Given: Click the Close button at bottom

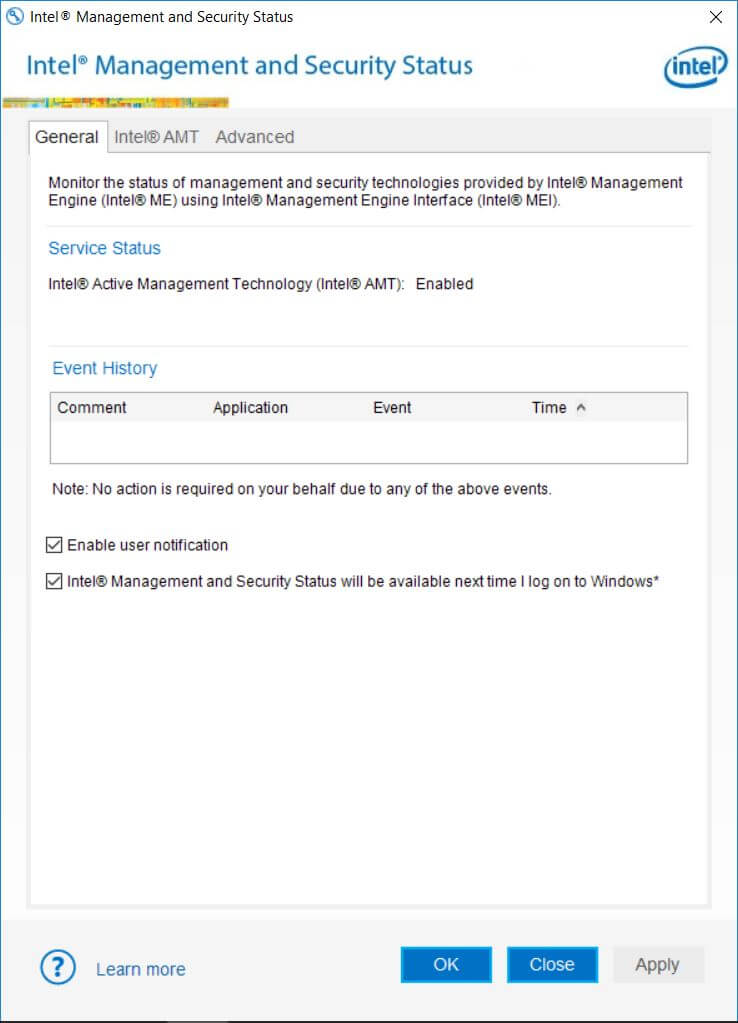Looking at the screenshot, I should coord(552,965).
